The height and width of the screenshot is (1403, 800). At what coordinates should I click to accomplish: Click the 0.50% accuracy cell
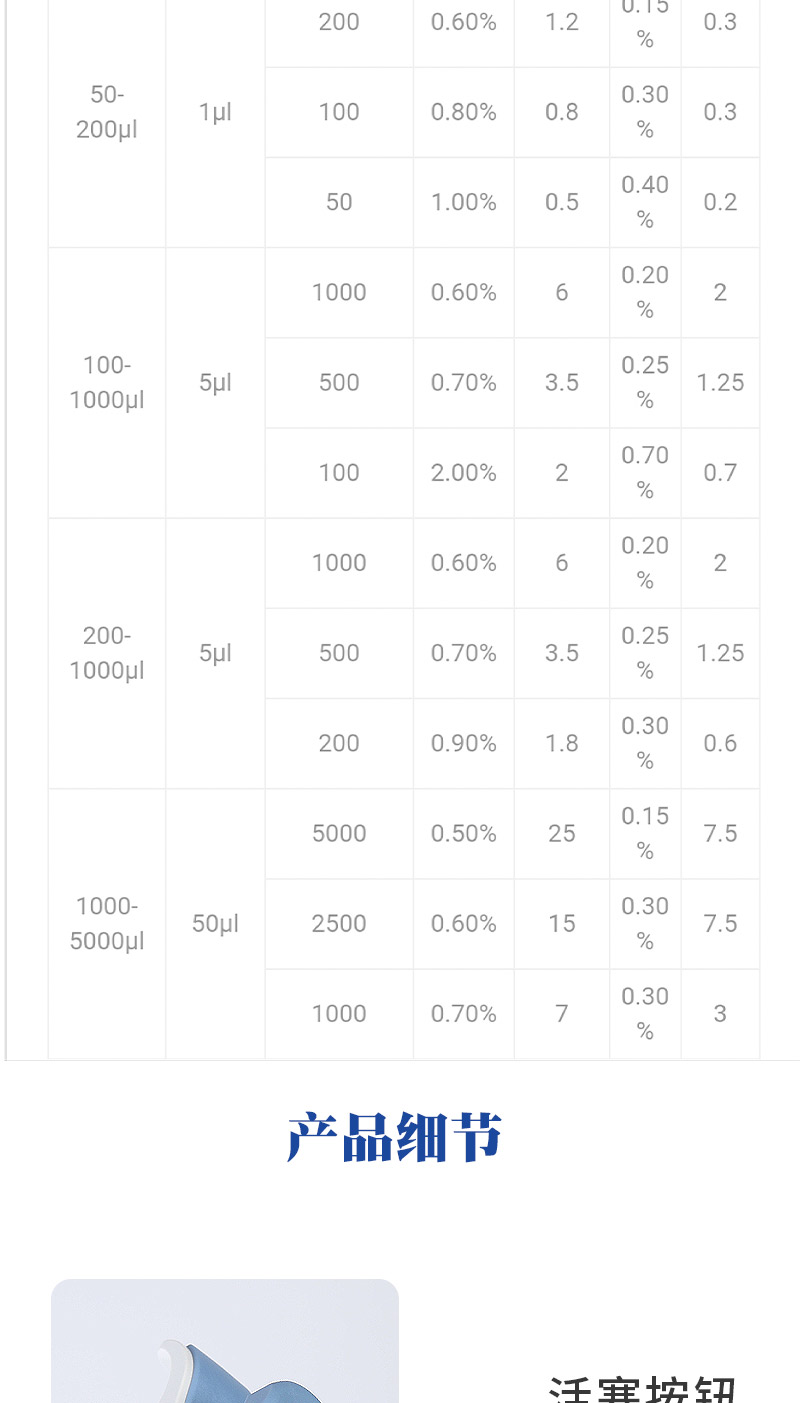click(x=464, y=834)
